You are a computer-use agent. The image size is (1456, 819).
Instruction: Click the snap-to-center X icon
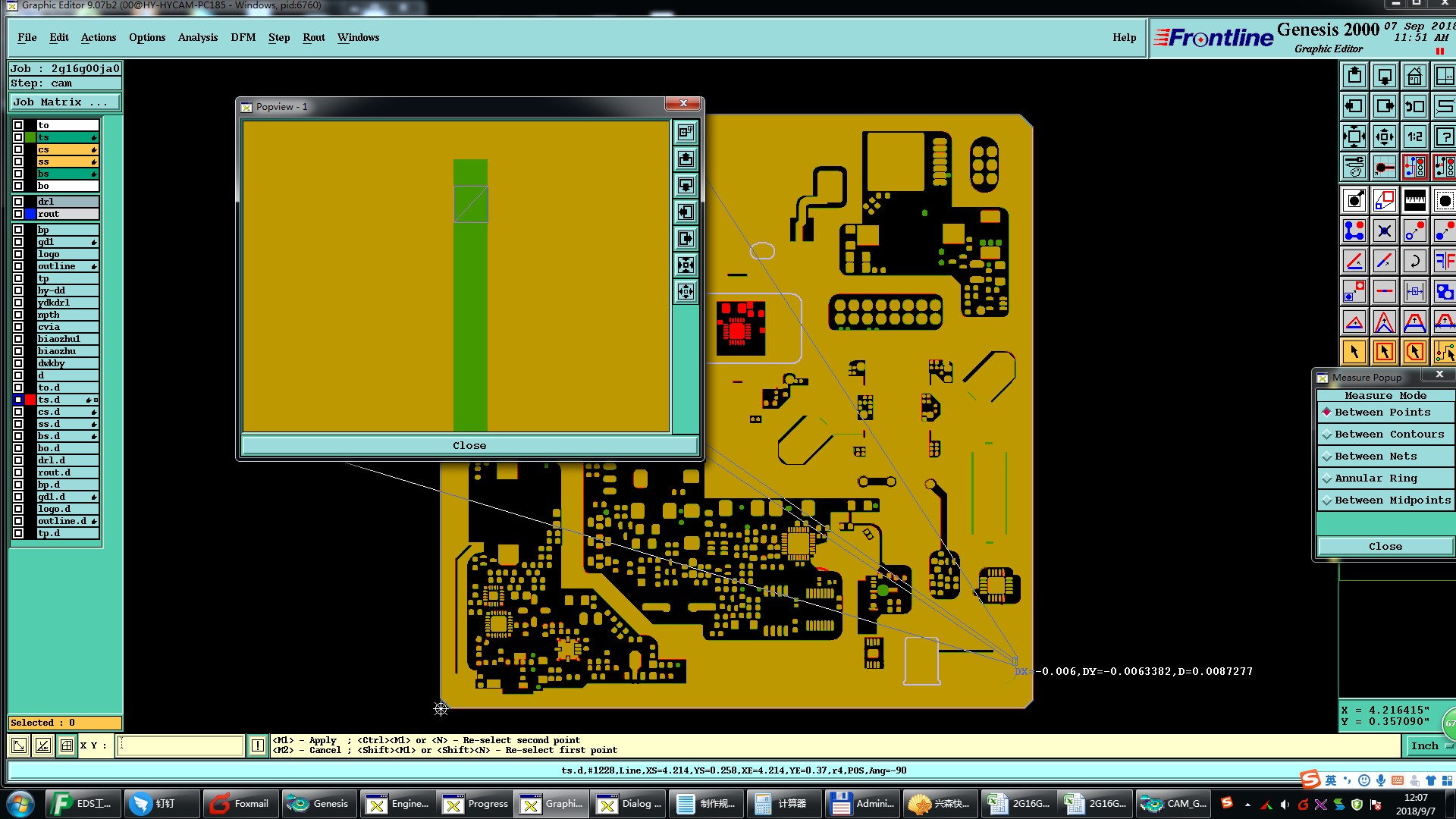point(1385,231)
